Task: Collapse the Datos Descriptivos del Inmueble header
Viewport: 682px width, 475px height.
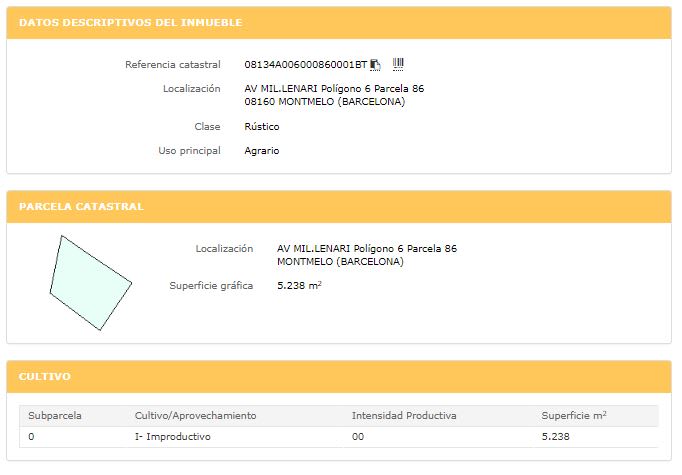Action: coord(339,23)
